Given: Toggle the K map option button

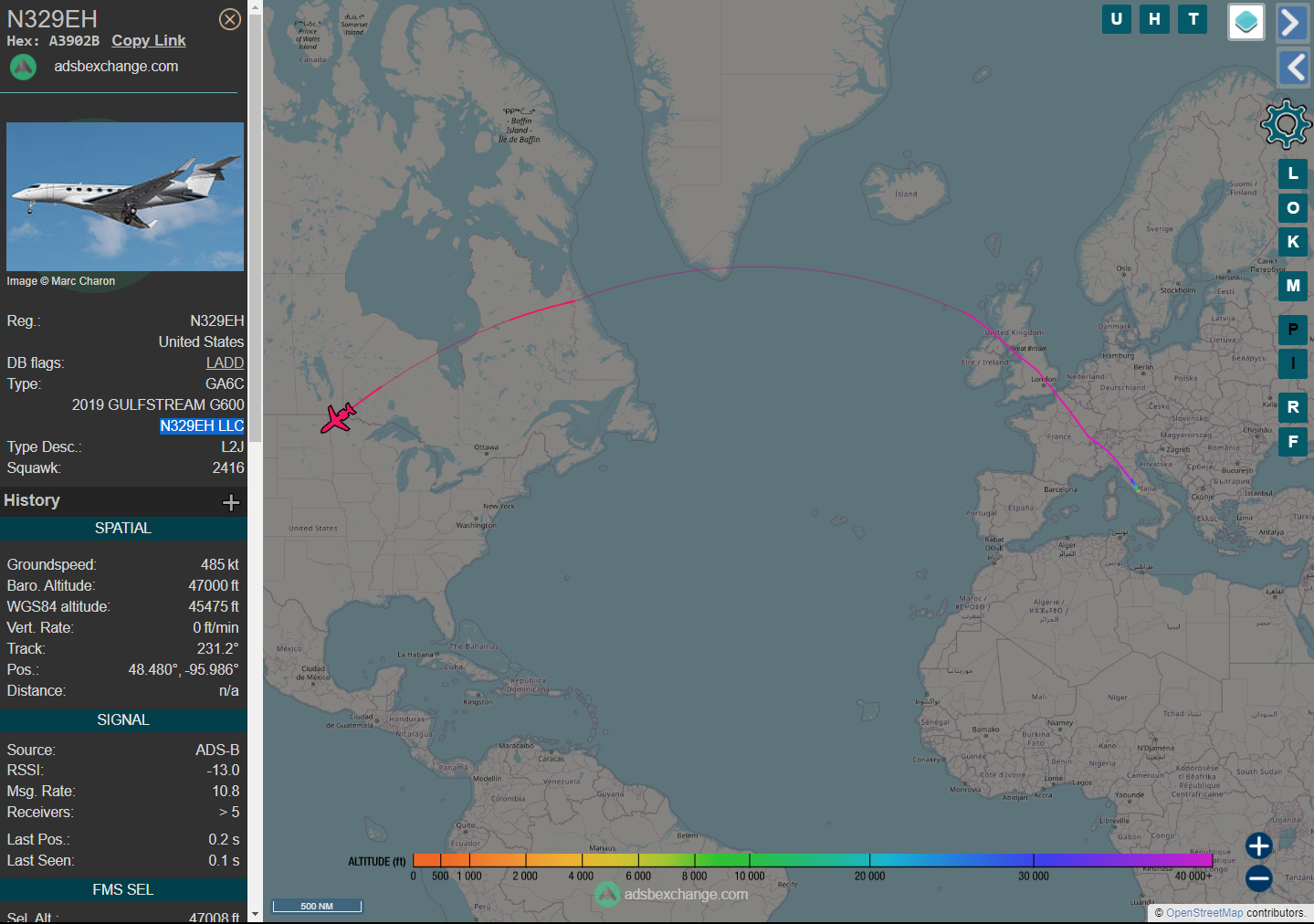Looking at the screenshot, I should [x=1293, y=242].
